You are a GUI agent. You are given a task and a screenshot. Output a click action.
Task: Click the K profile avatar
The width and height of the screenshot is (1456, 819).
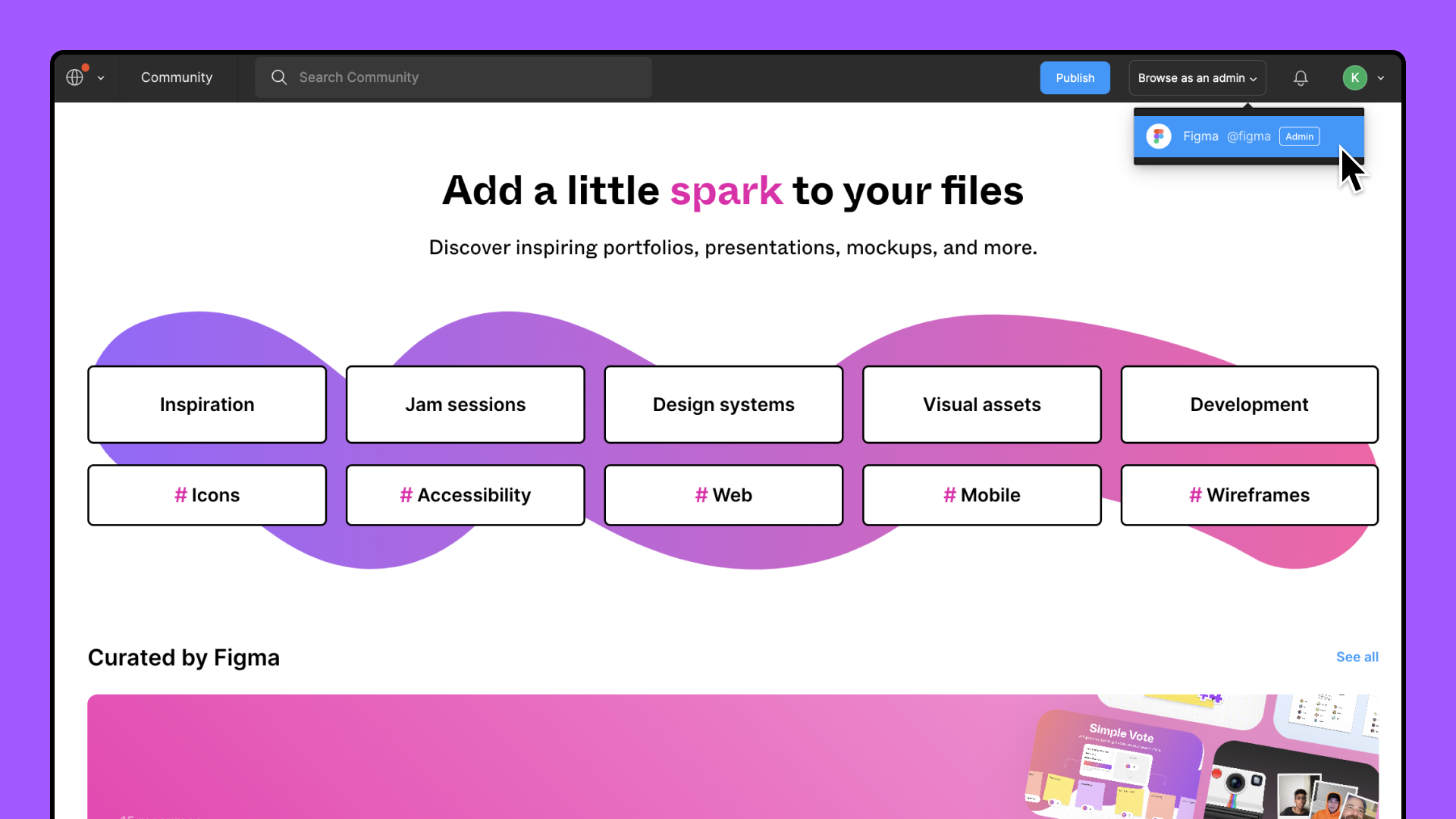1356,77
